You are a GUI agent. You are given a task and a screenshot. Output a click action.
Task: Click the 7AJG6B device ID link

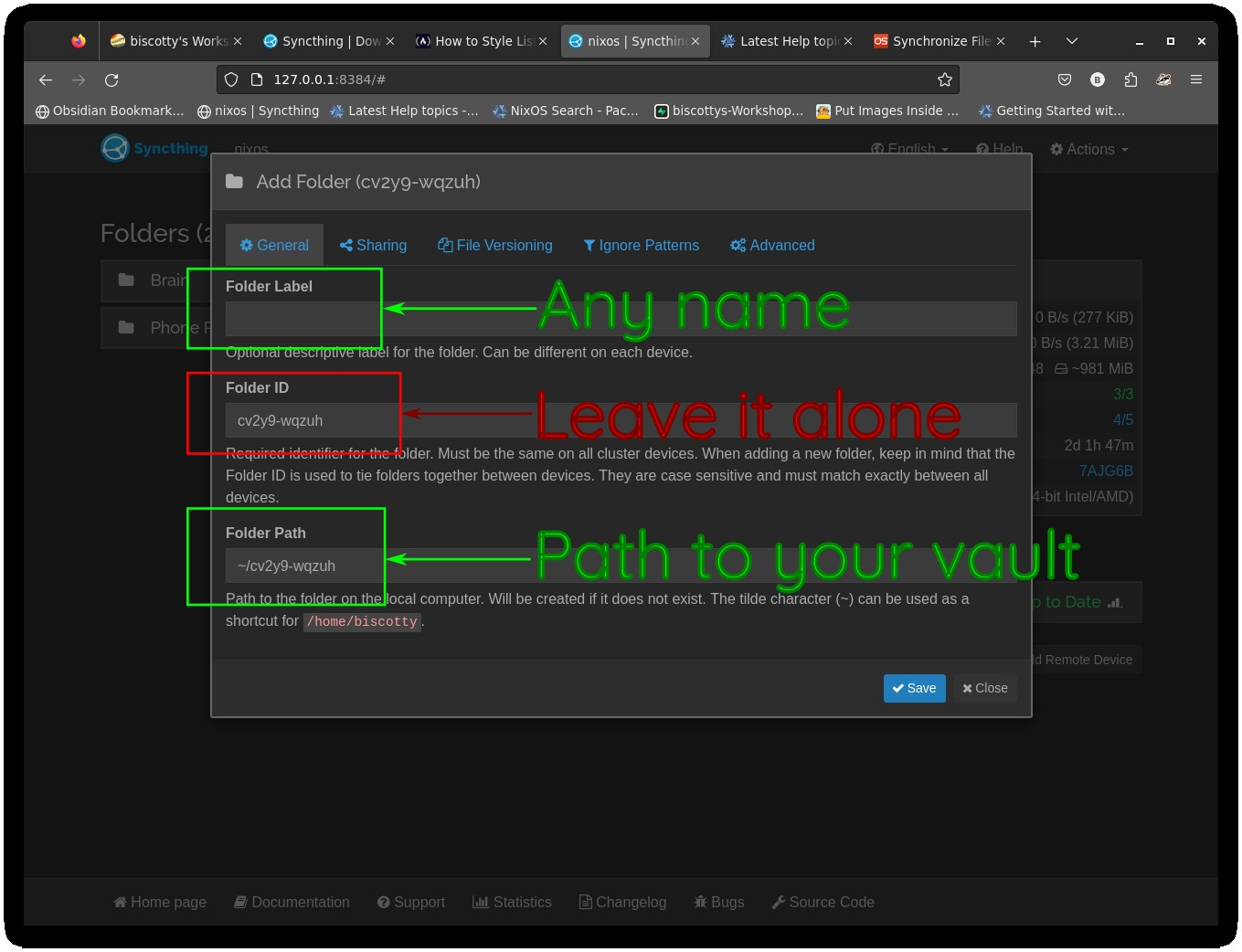[1106, 471]
